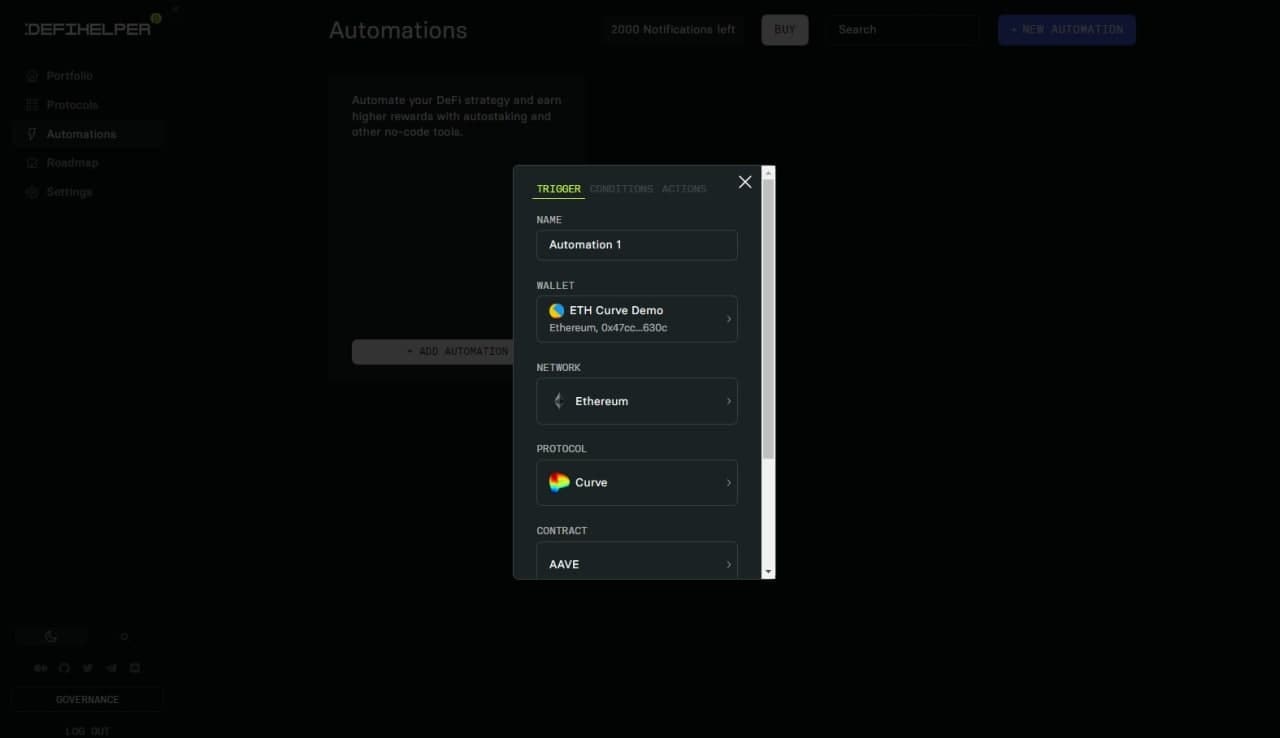Click the dialog vertical scrollbar thumb

[x=768, y=320]
